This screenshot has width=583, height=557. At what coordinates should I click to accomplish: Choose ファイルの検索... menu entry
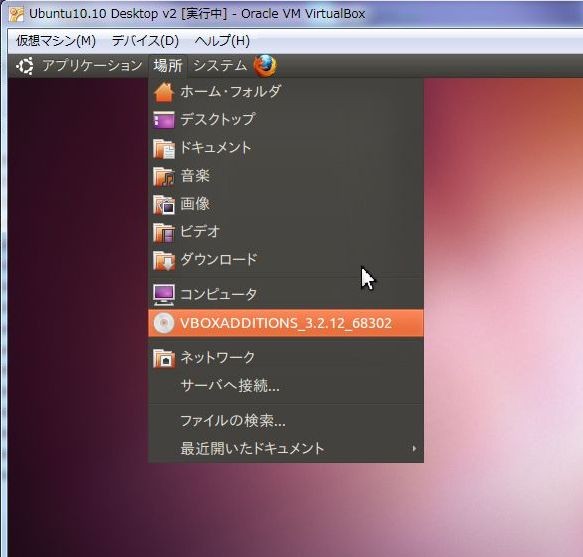coord(286,421)
